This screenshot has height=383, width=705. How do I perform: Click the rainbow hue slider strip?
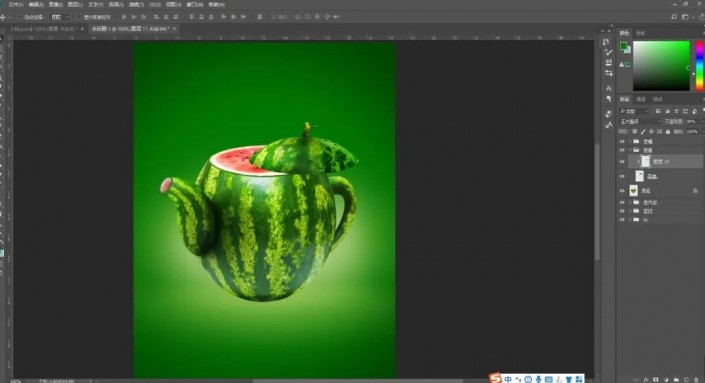(x=700, y=66)
